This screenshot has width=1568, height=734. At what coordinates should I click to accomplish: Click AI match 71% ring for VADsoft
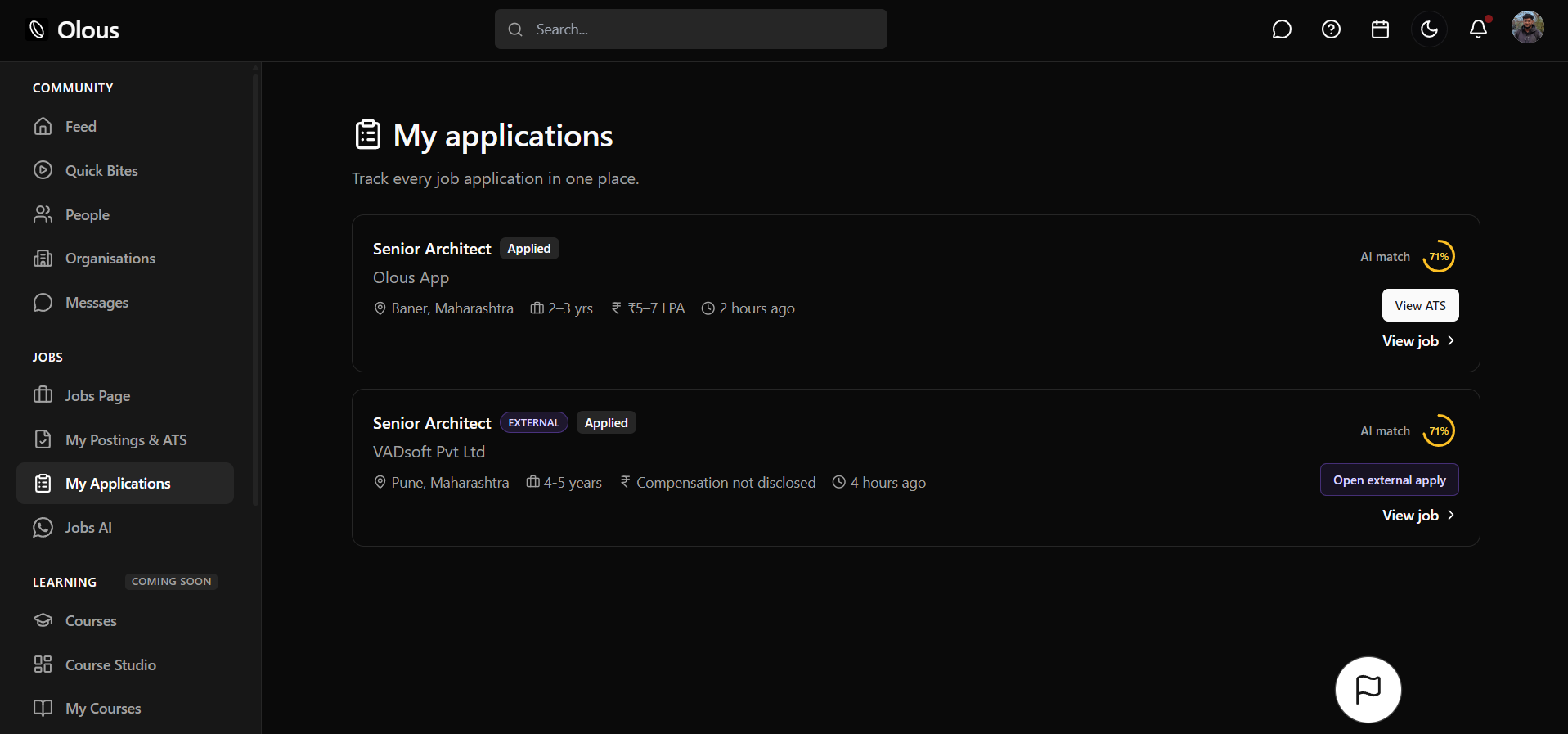(1439, 431)
